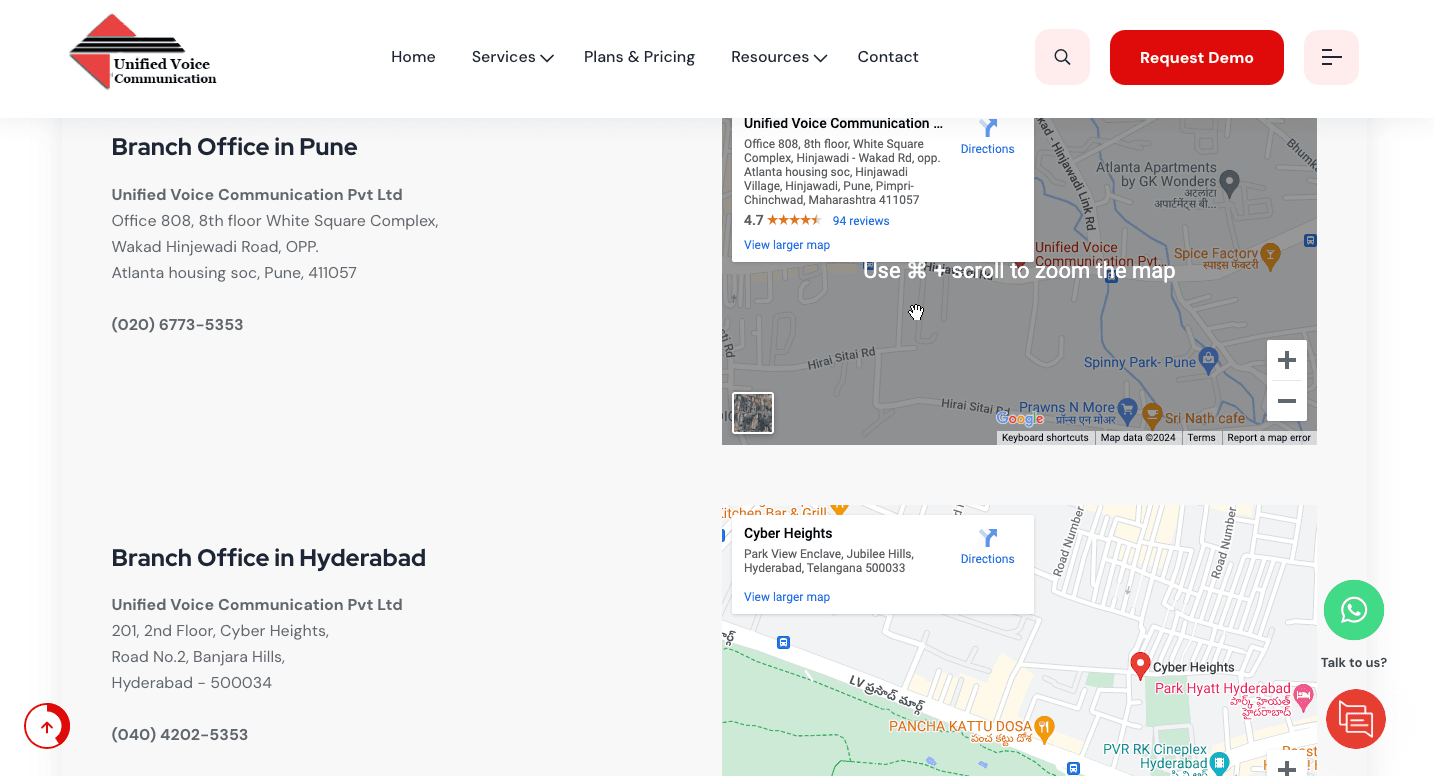The image size is (1434, 776).
Task: Open the red live chat icon
Action: (x=1355, y=719)
